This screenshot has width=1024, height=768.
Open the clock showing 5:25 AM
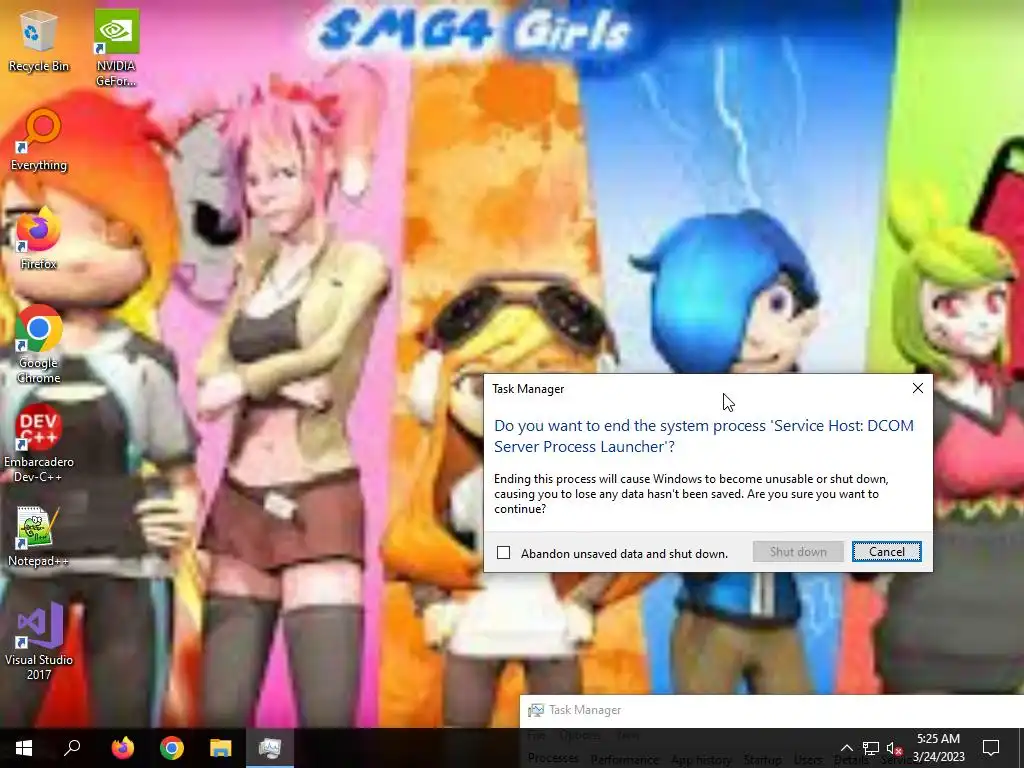(x=938, y=748)
